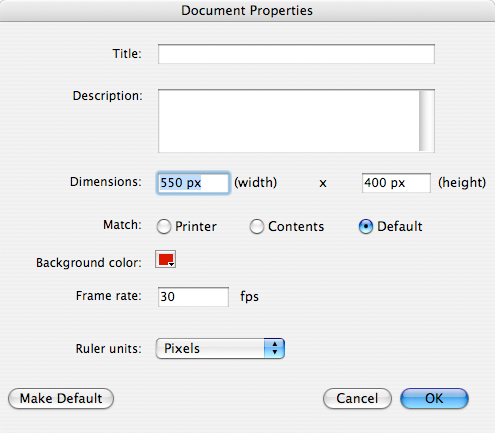Click the Make Default button

[x=61, y=398]
